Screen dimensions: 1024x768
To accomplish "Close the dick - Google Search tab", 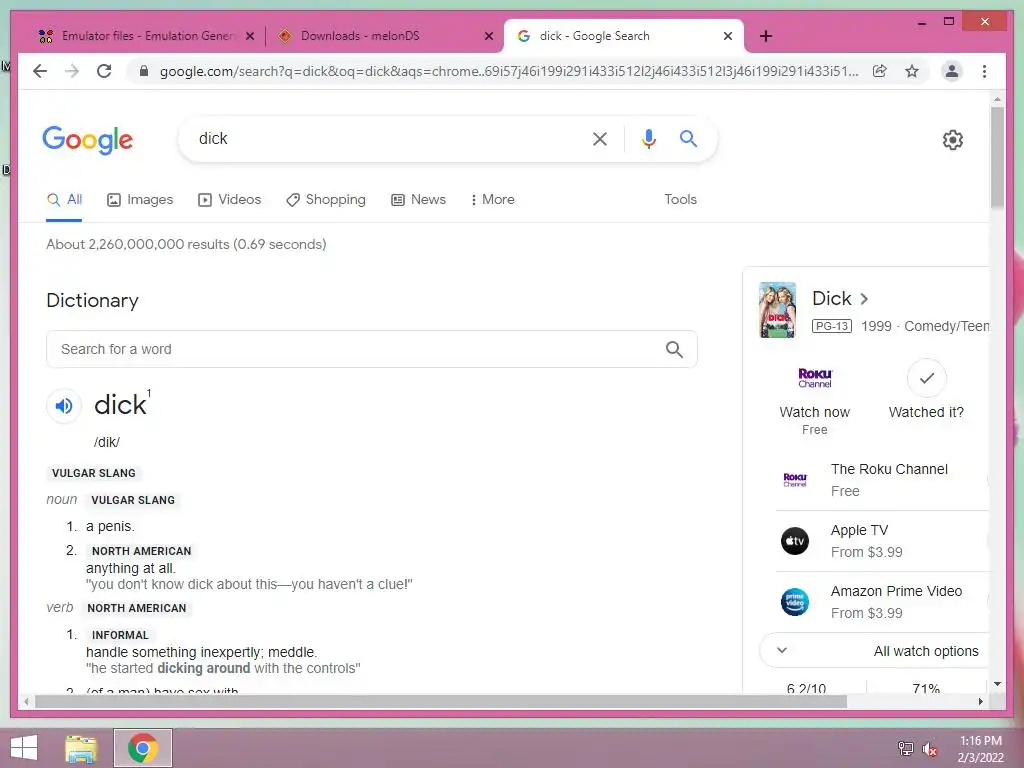I will [x=728, y=36].
